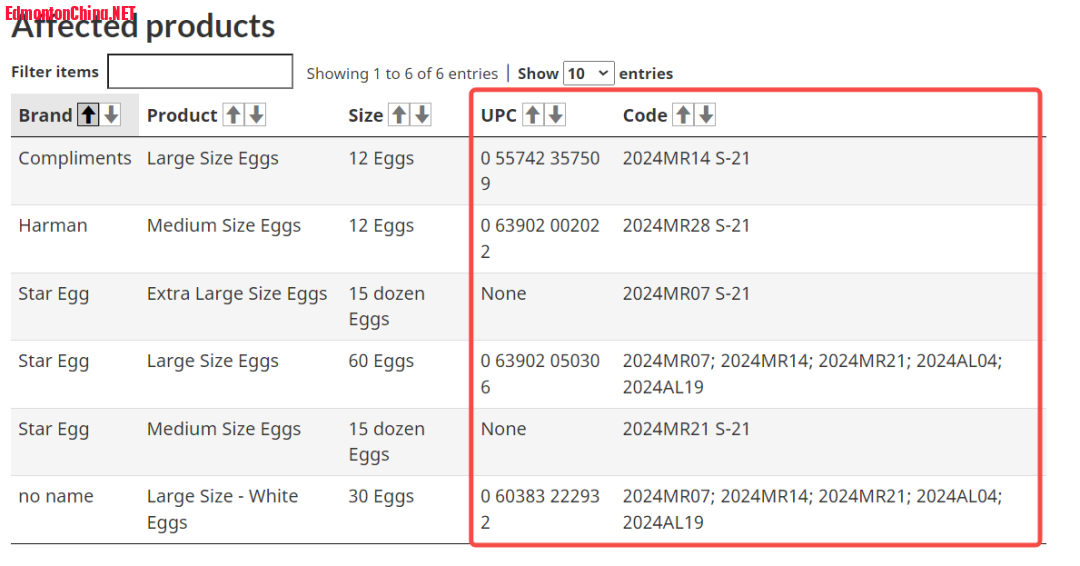Click the 30 Eggs size cell

click(x=381, y=496)
